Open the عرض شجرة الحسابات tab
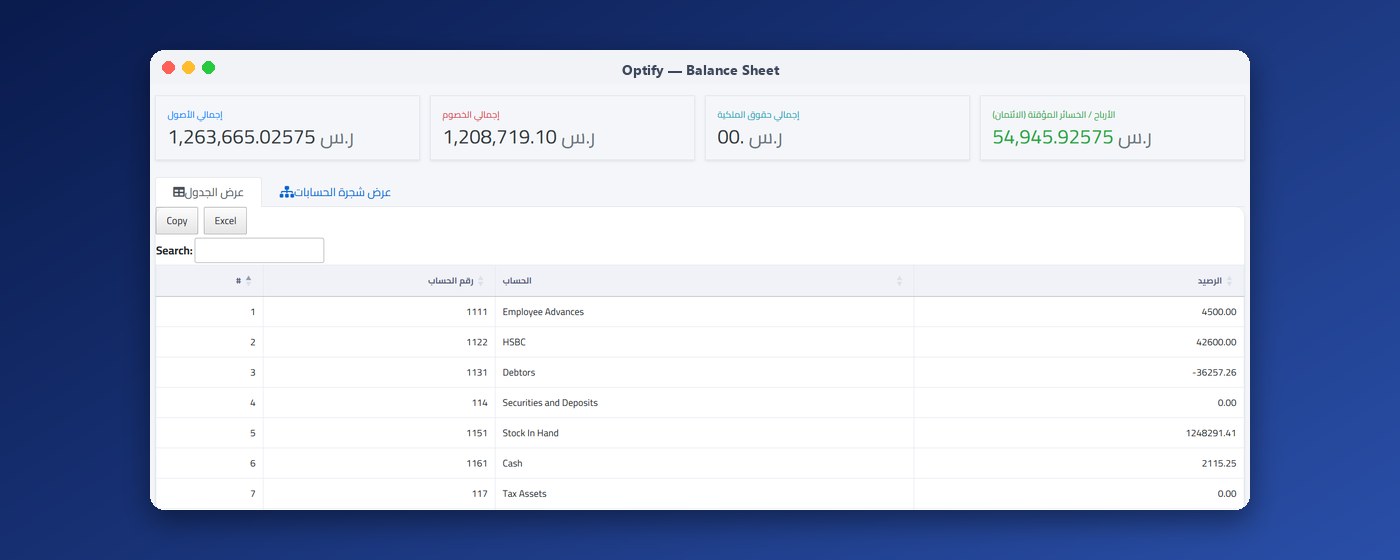Viewport: 1400px width, 560px height. tap(335, 192)
